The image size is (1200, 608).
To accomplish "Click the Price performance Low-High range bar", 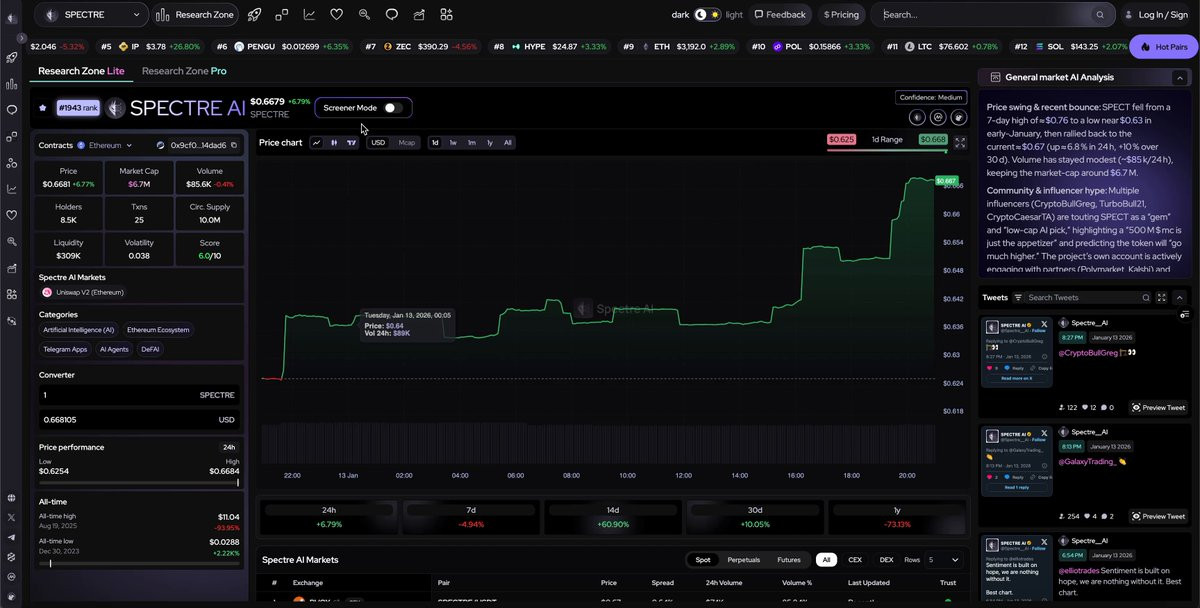I will point(139,482).
